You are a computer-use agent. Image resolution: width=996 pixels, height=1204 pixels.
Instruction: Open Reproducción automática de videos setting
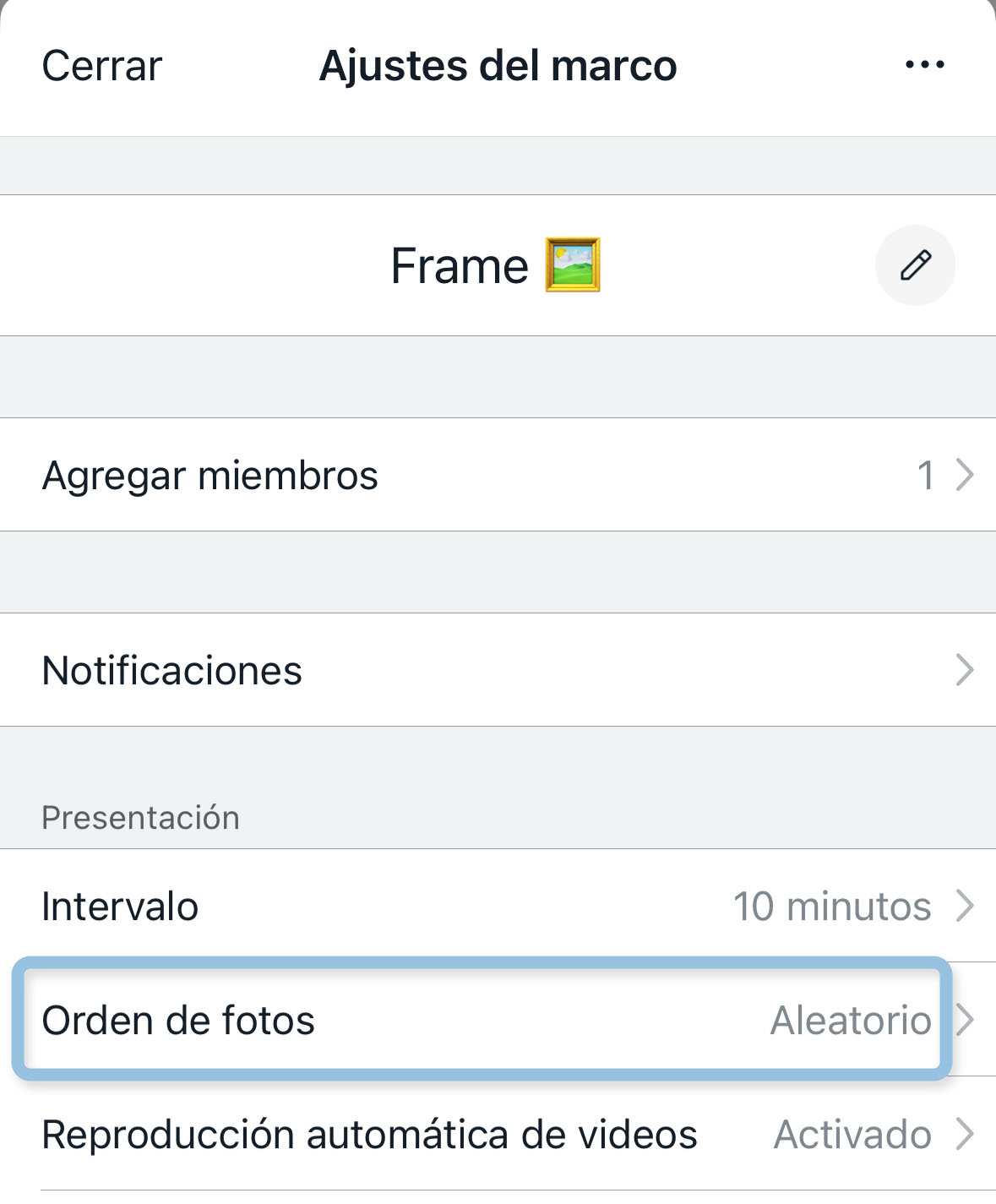[x=369, y=1134]
